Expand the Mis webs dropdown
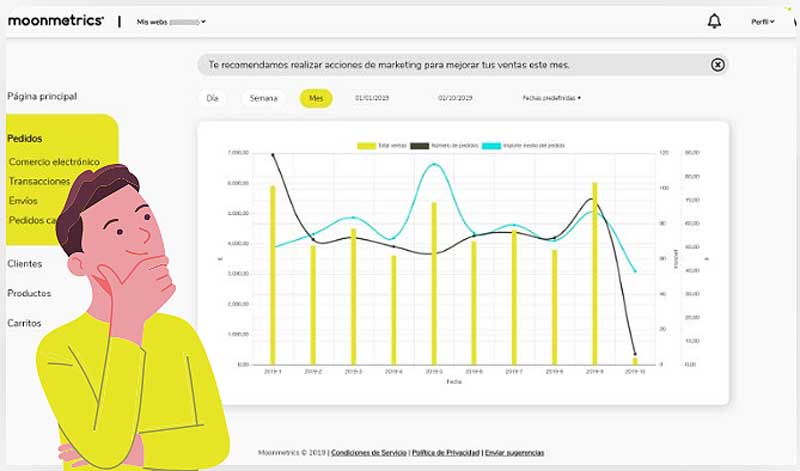800x471 pixels. [171, 22]
